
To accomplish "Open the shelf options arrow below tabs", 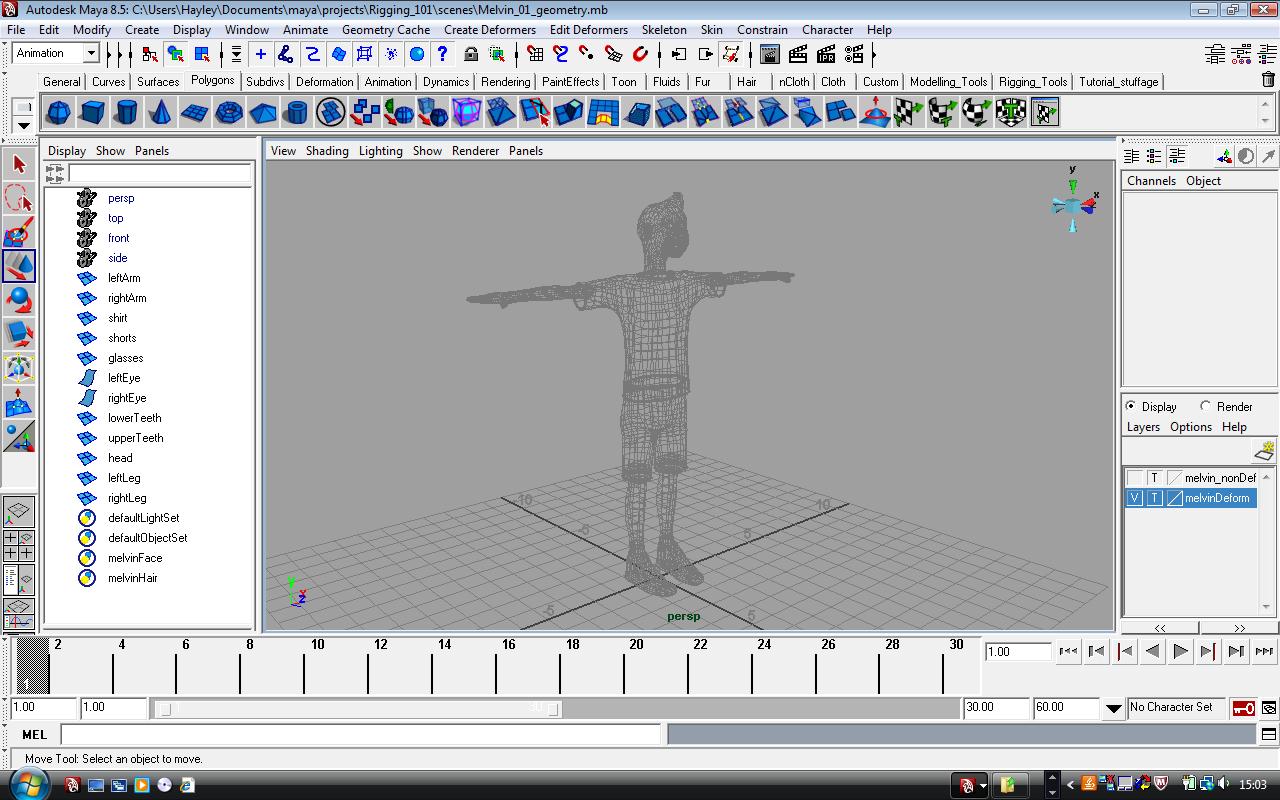I will (24, 125).
